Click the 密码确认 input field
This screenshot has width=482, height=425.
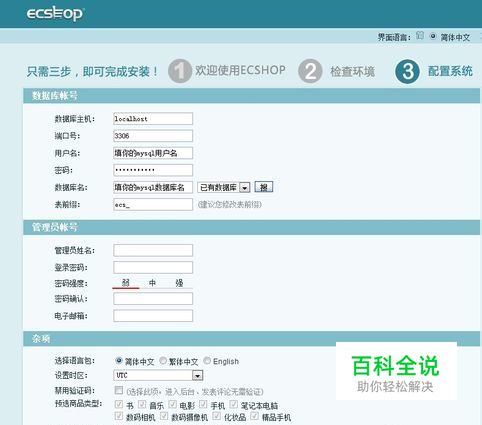(x=153, y=299)
